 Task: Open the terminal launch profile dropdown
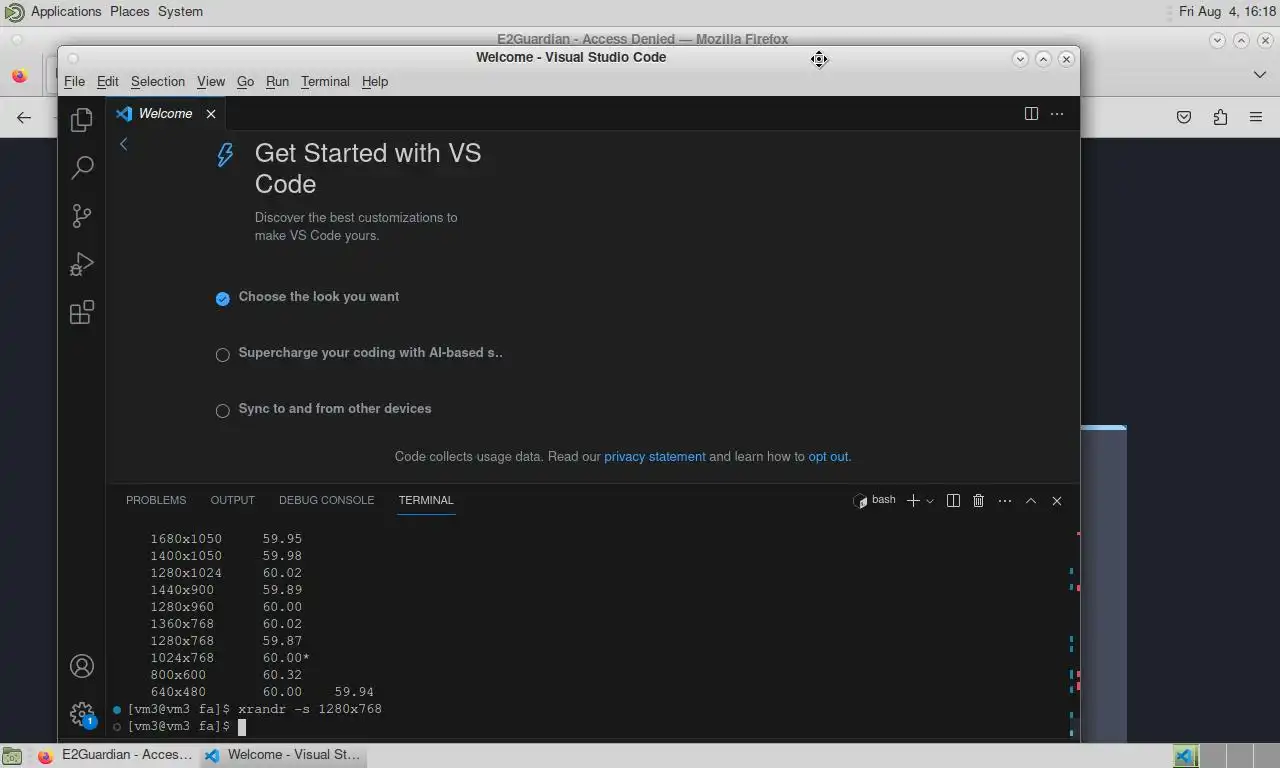tap(930, 501)
